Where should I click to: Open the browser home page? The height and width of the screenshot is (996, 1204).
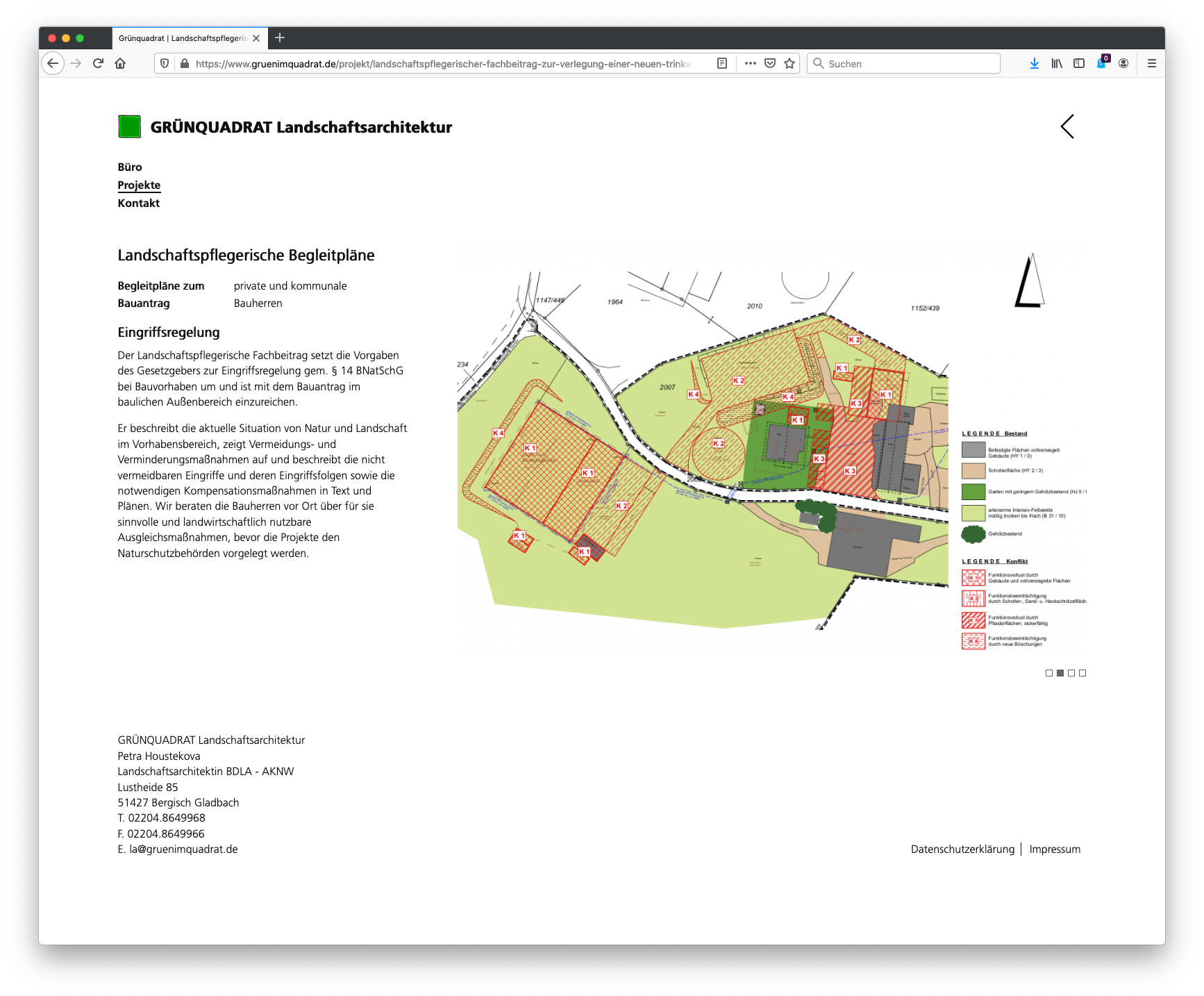(120, 63)
